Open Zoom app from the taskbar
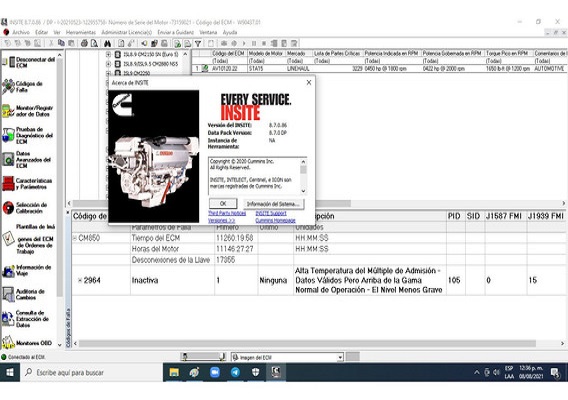Viewport: 568px width, 400px height. click(x=215, y=372)
